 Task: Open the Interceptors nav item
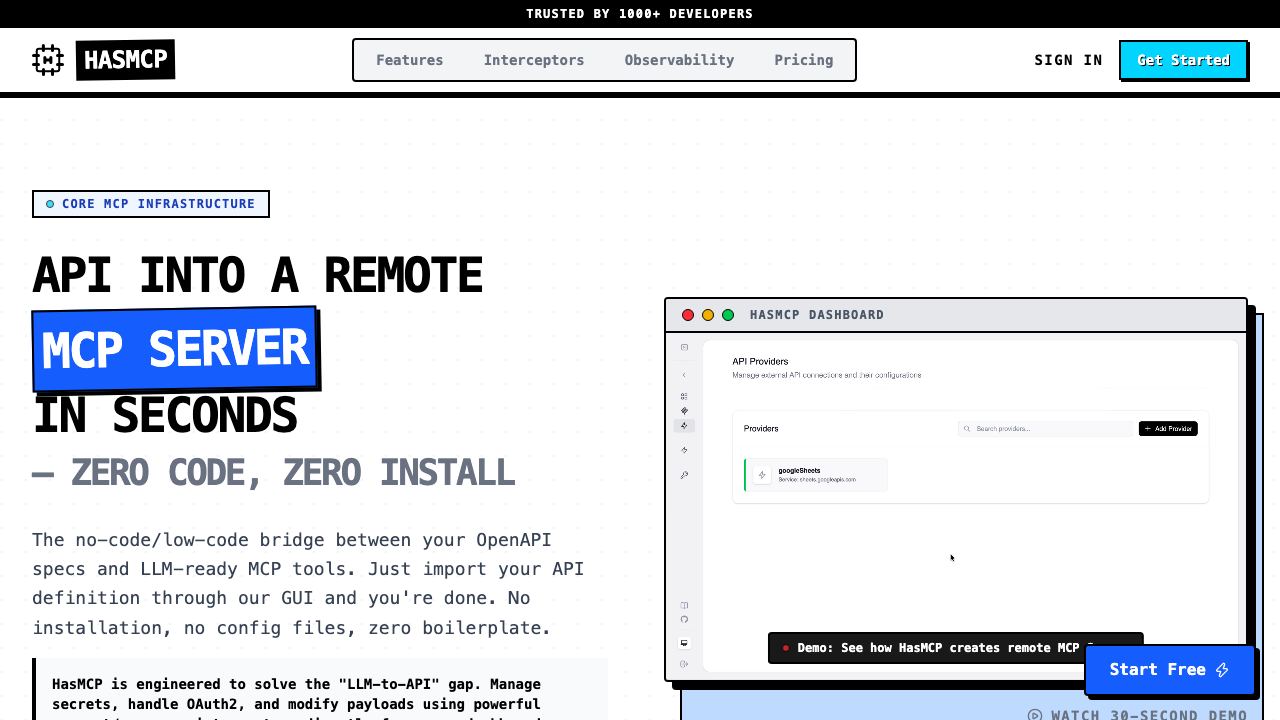(534, 60)
